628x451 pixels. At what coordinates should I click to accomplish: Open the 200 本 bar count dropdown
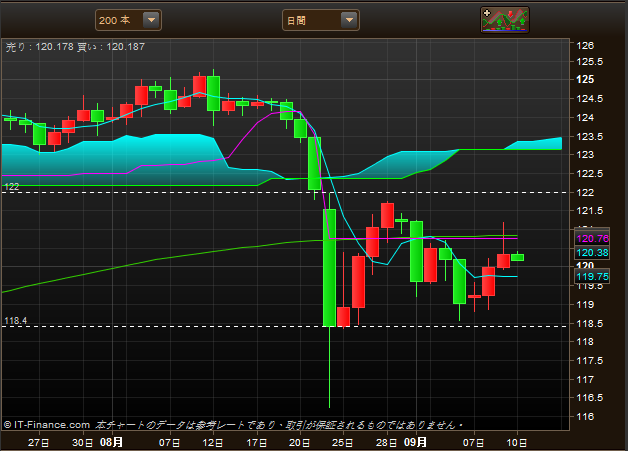(128, 20)
